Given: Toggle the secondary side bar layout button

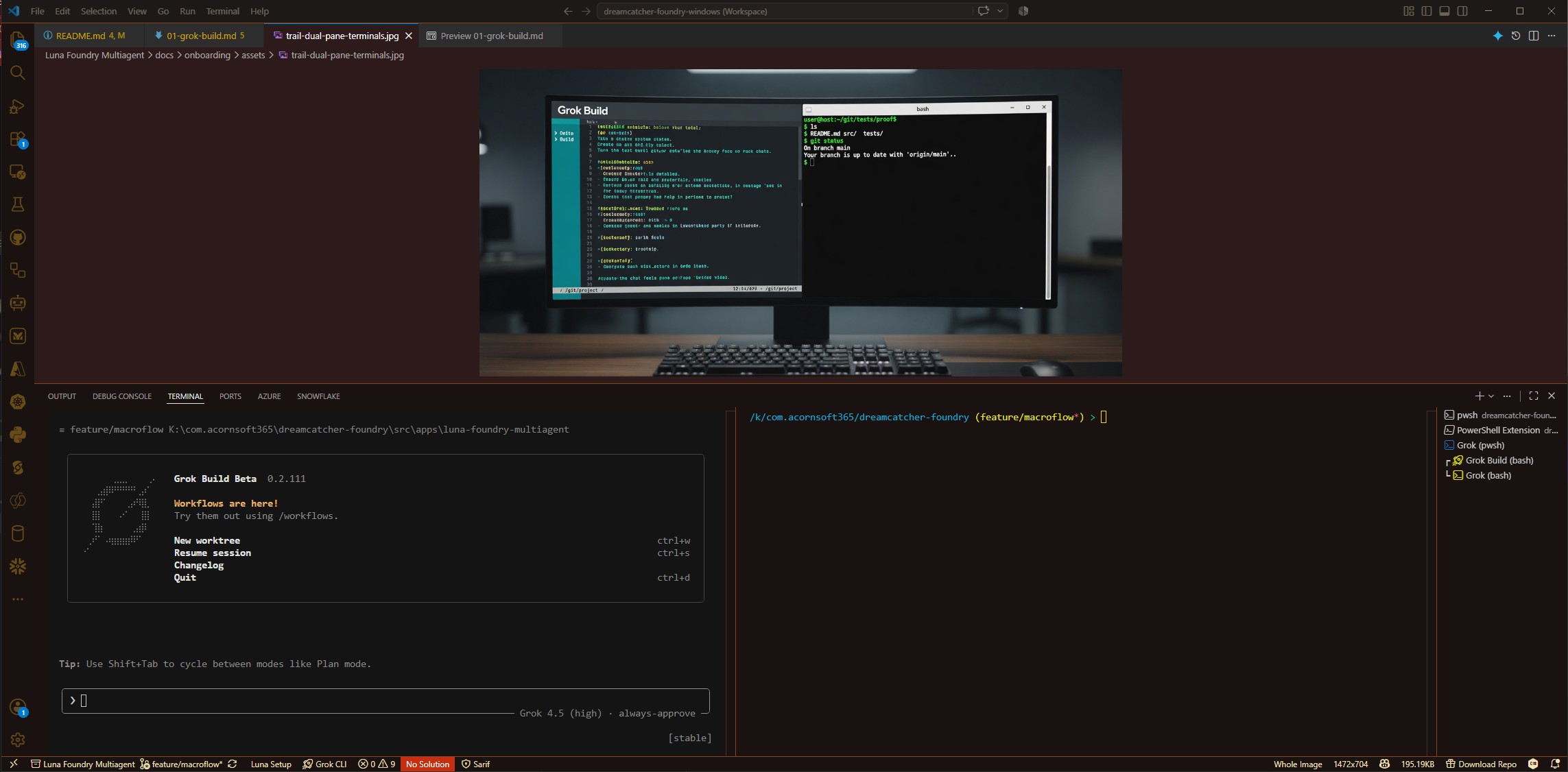Looking at the screenshot, I should click(1462, 11).
